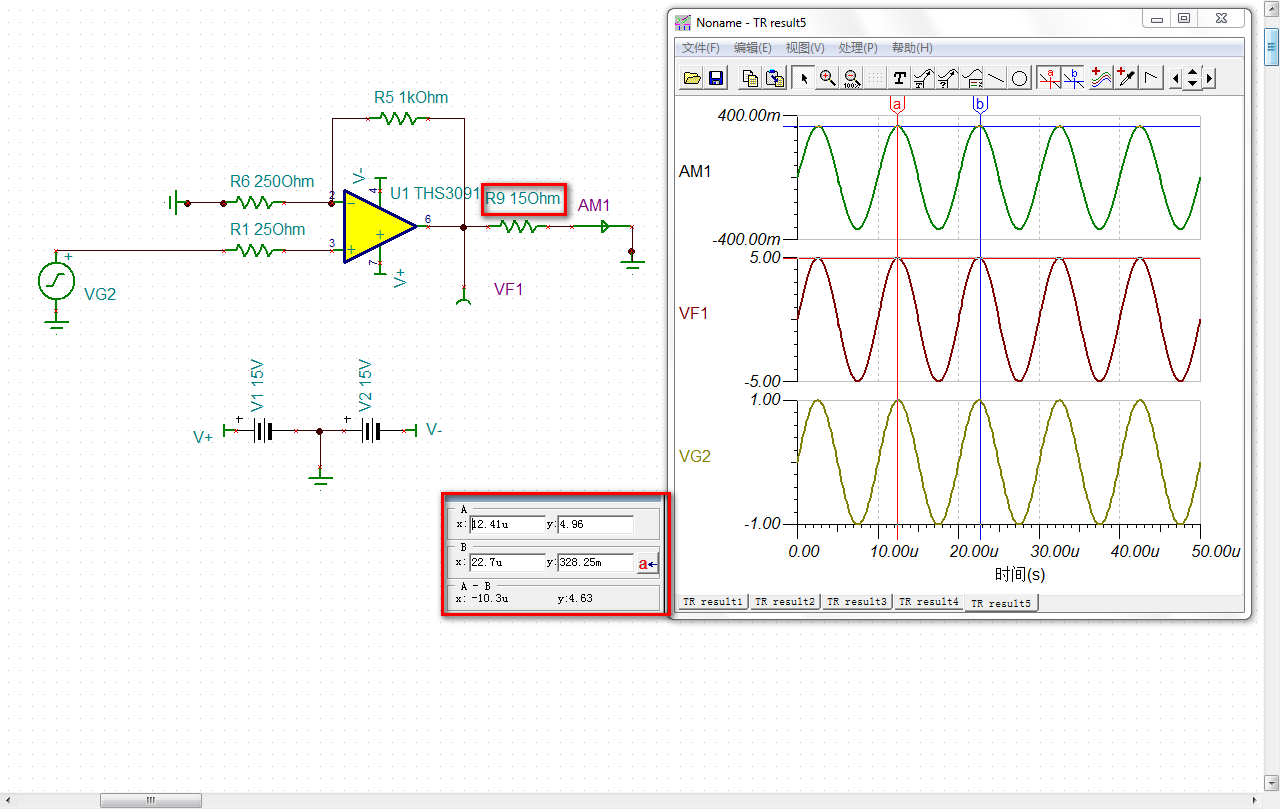1280x809 pixels.
Task: Grab the blue cursor 'b' marker handle
Action: [980, 104]
